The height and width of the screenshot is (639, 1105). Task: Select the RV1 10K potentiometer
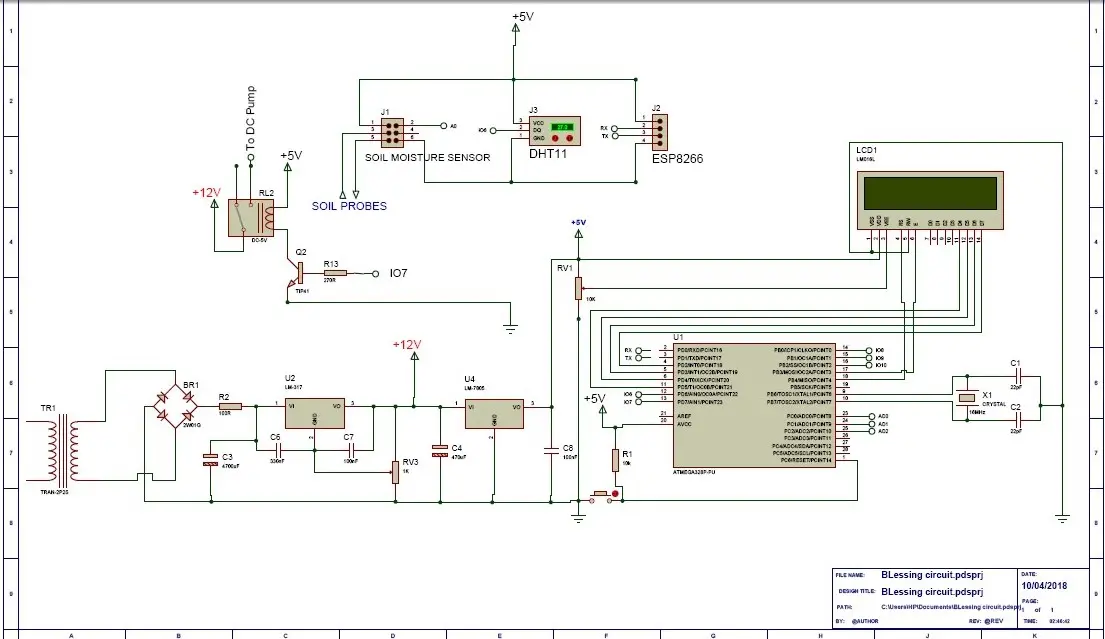578,288
